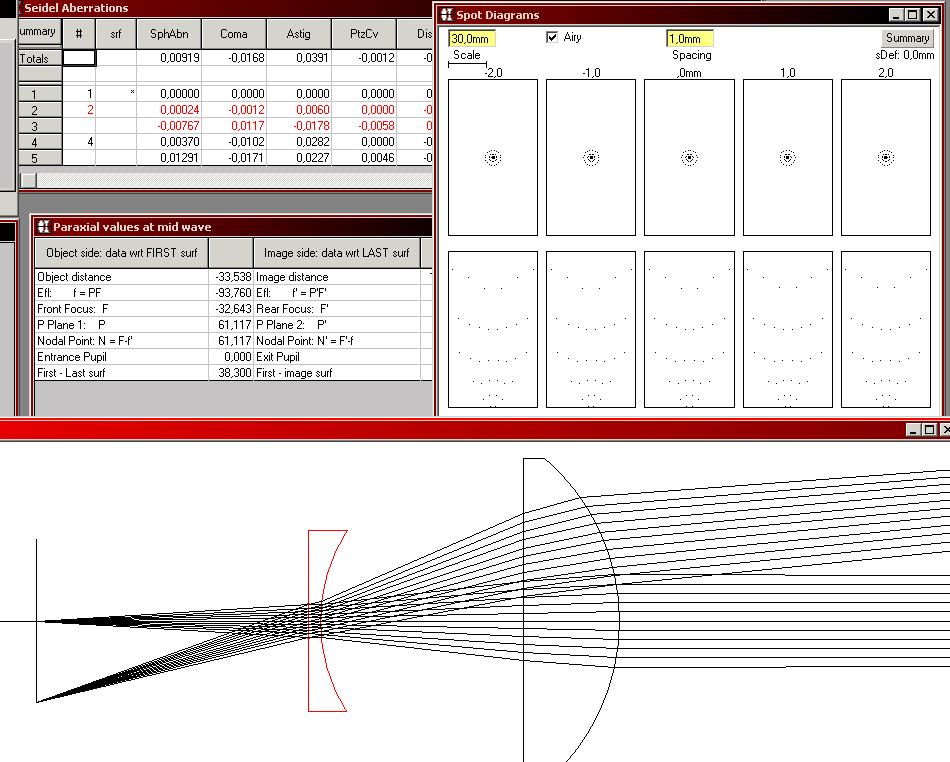This screenshot has height=762, width=950.
Task: Click the Scale field showing 30,0mm
Action: pyautogui.click(x=472, y=39)
